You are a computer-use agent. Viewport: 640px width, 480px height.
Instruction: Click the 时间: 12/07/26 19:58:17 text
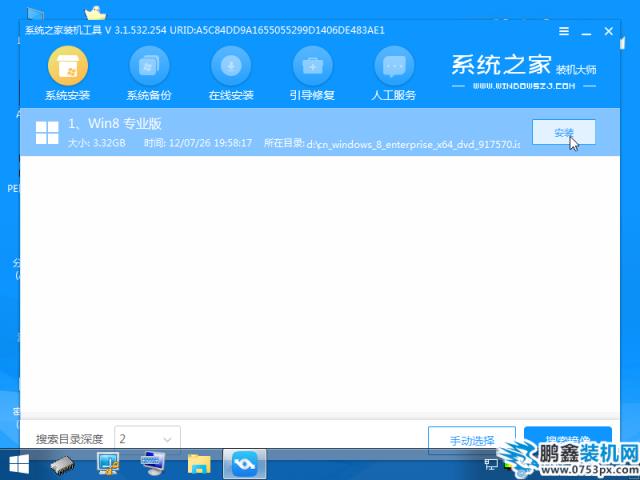pyautogui.click(x=198, y=143)
